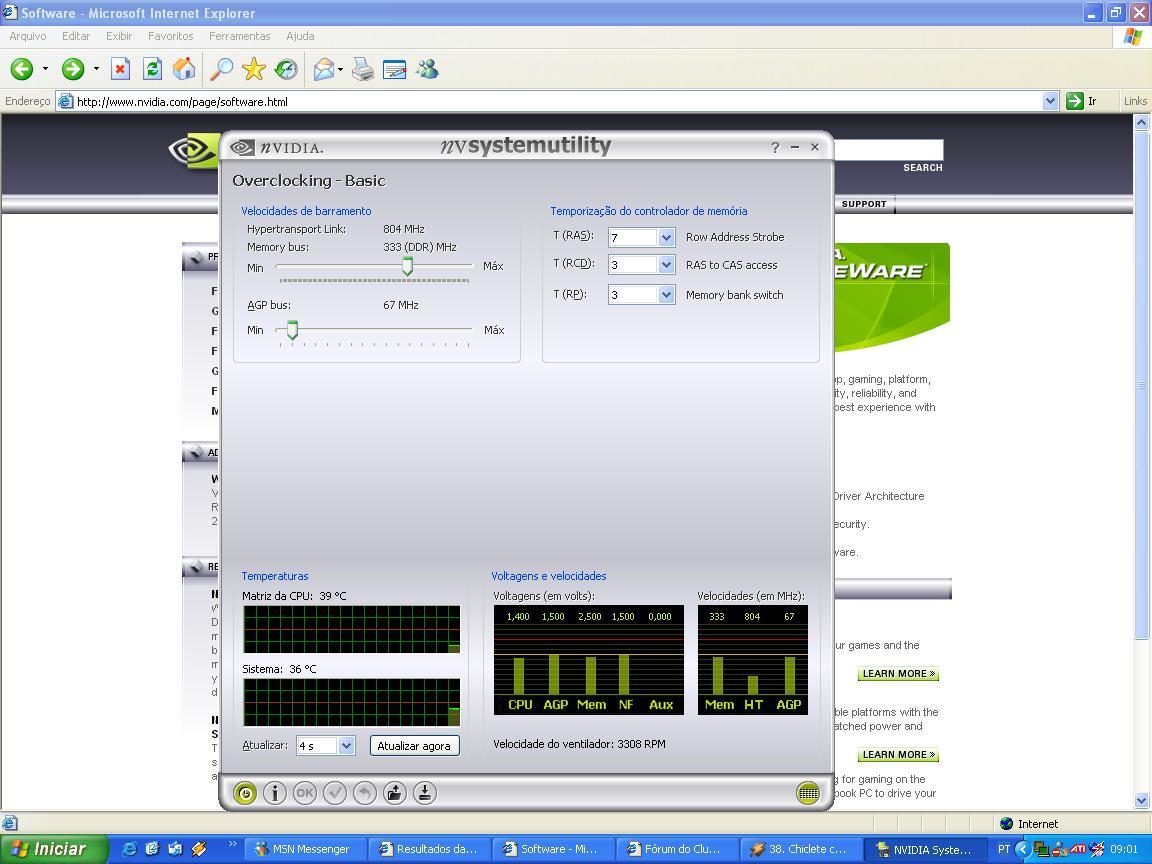The image size is (1152, 864).
Task: Click the round OK icon in NVIDIA utility
Action: [x=305, y=793]
